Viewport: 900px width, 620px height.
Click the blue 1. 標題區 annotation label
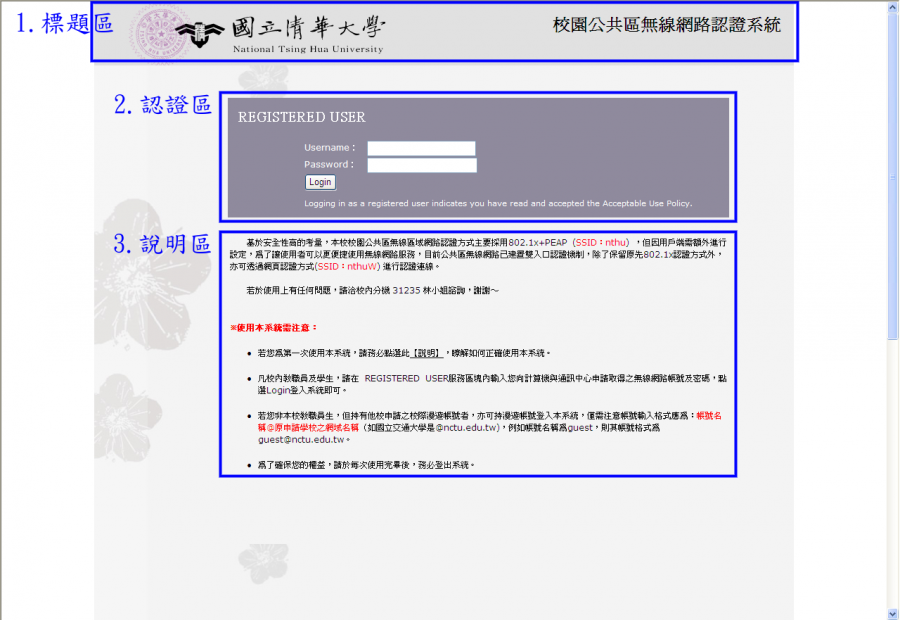[62, 25]
